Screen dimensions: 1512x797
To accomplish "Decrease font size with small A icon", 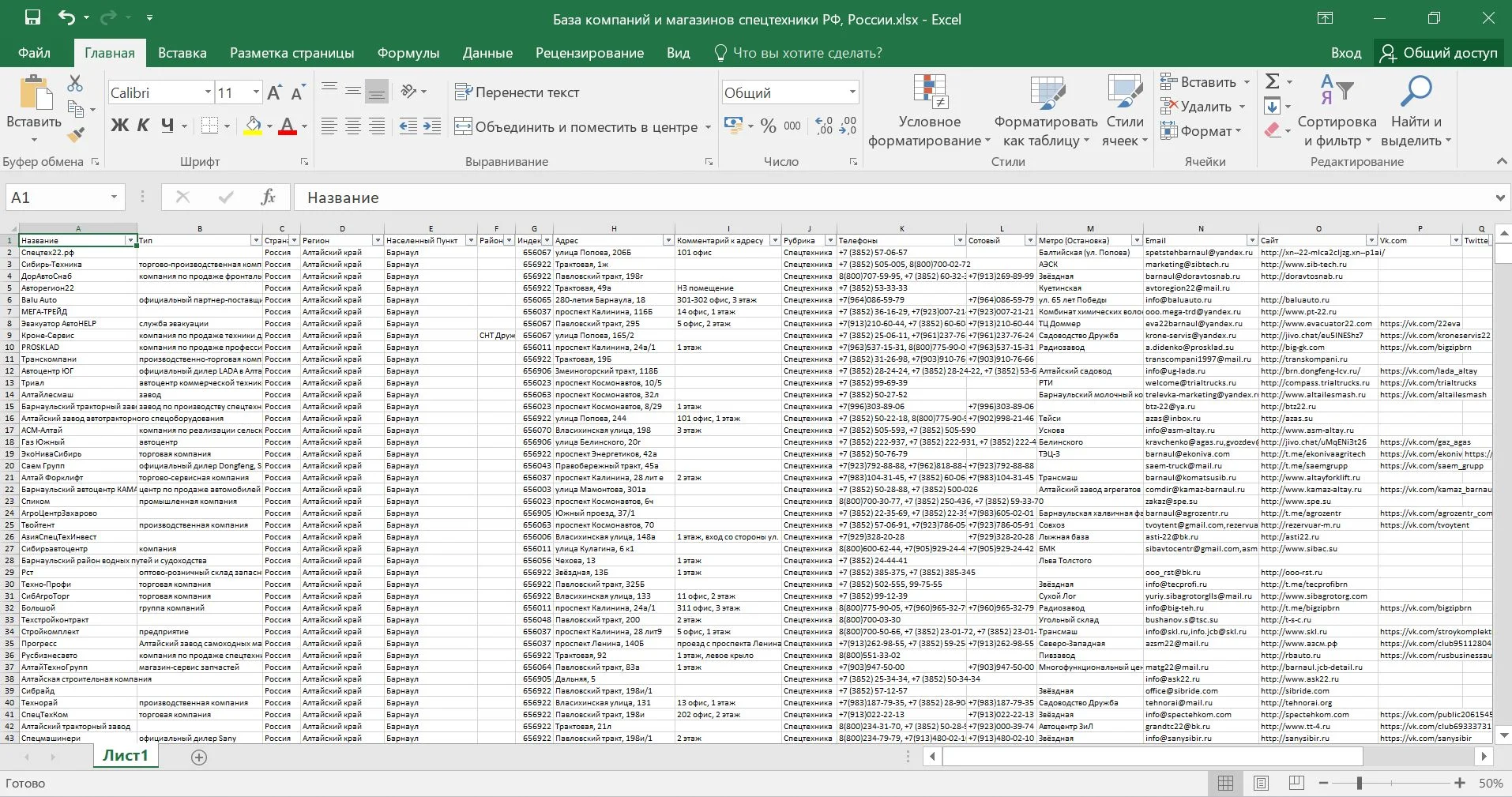I will [x=298, y=92].
